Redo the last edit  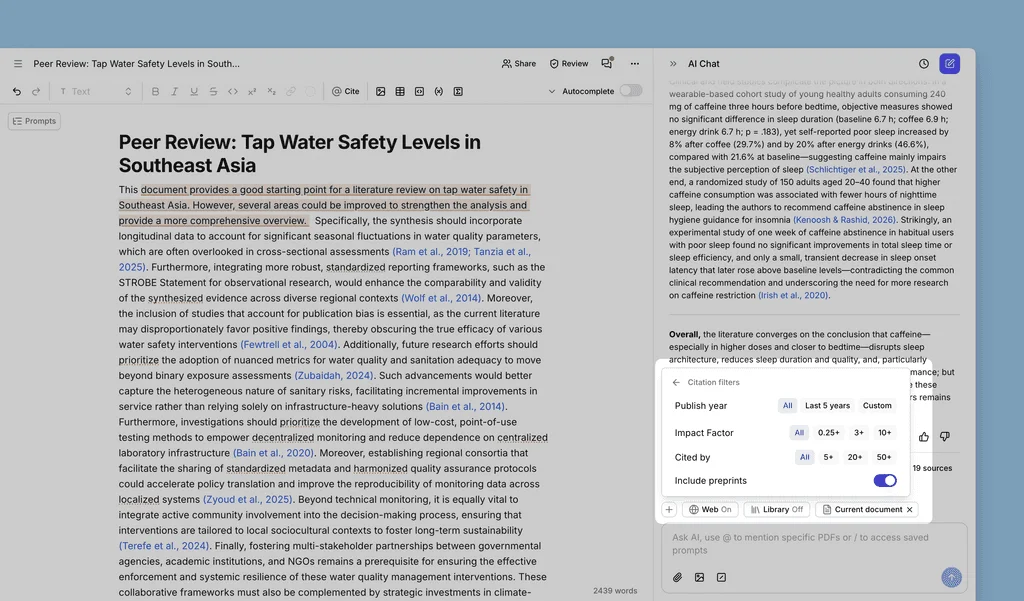[x=36, y=91]
